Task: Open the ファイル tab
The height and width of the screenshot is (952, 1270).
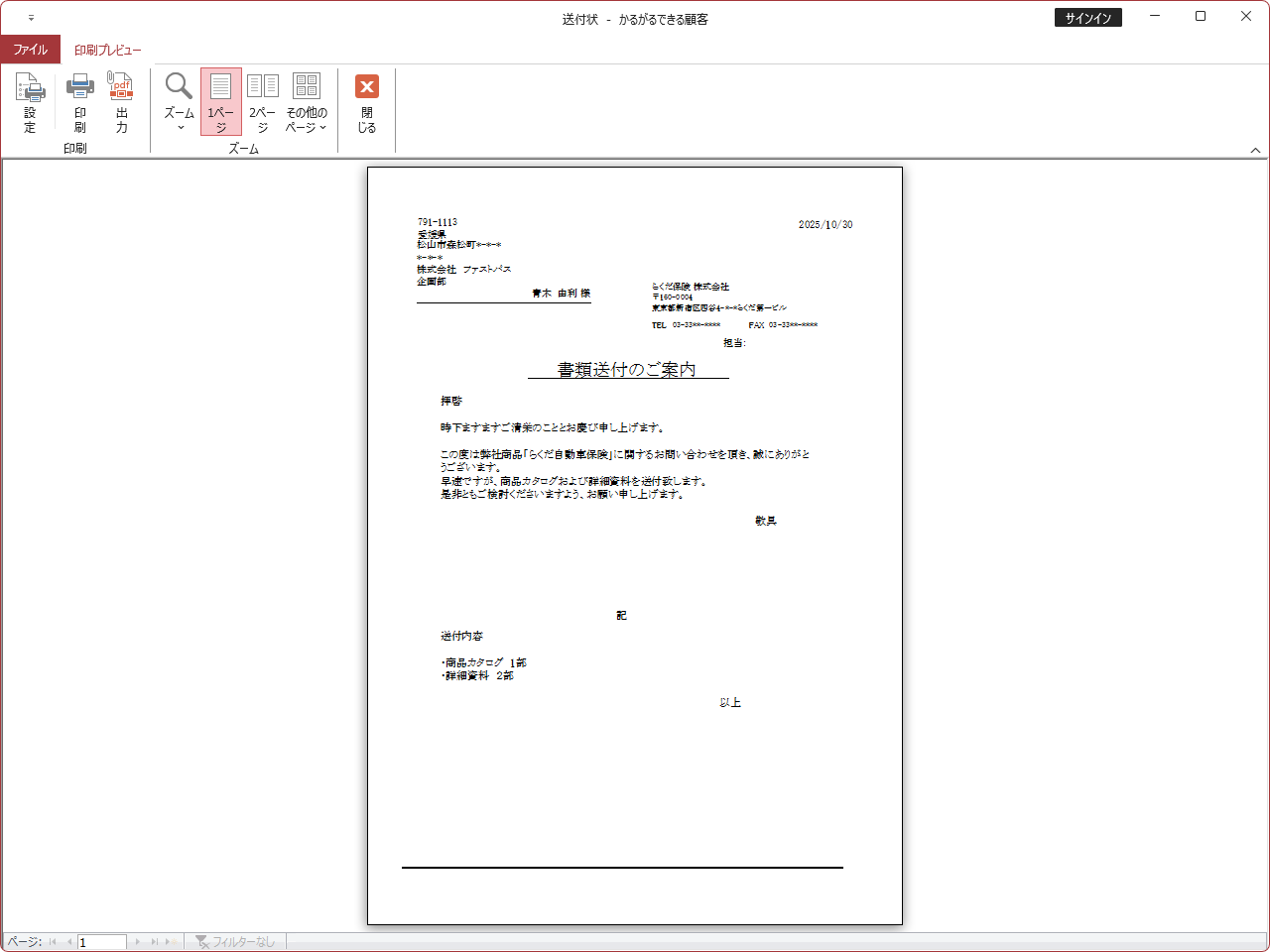Action: pyautogui.click(x=30, y=50)
